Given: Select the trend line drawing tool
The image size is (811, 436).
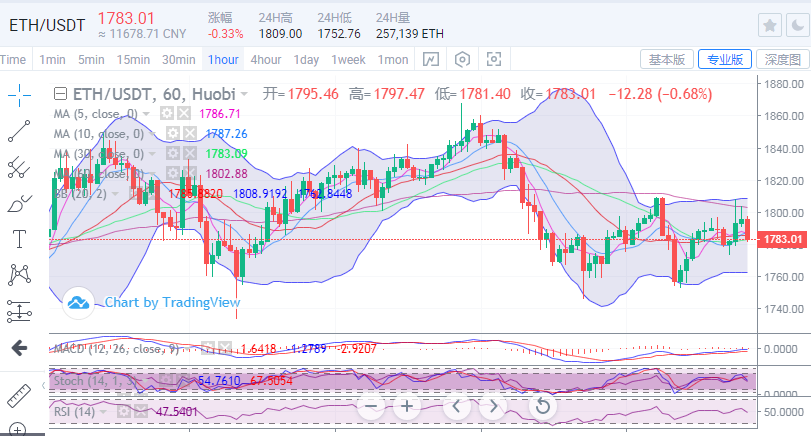Looking at the screenshot, I should (19, 131).
